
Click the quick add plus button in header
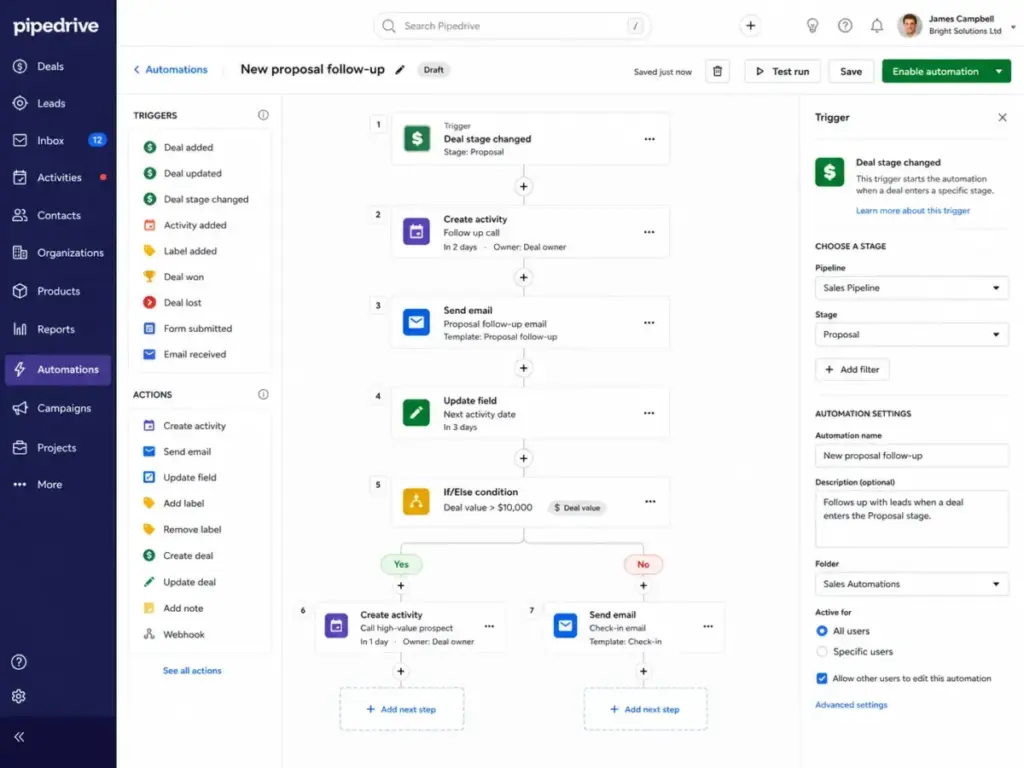(x=750, y=25)
